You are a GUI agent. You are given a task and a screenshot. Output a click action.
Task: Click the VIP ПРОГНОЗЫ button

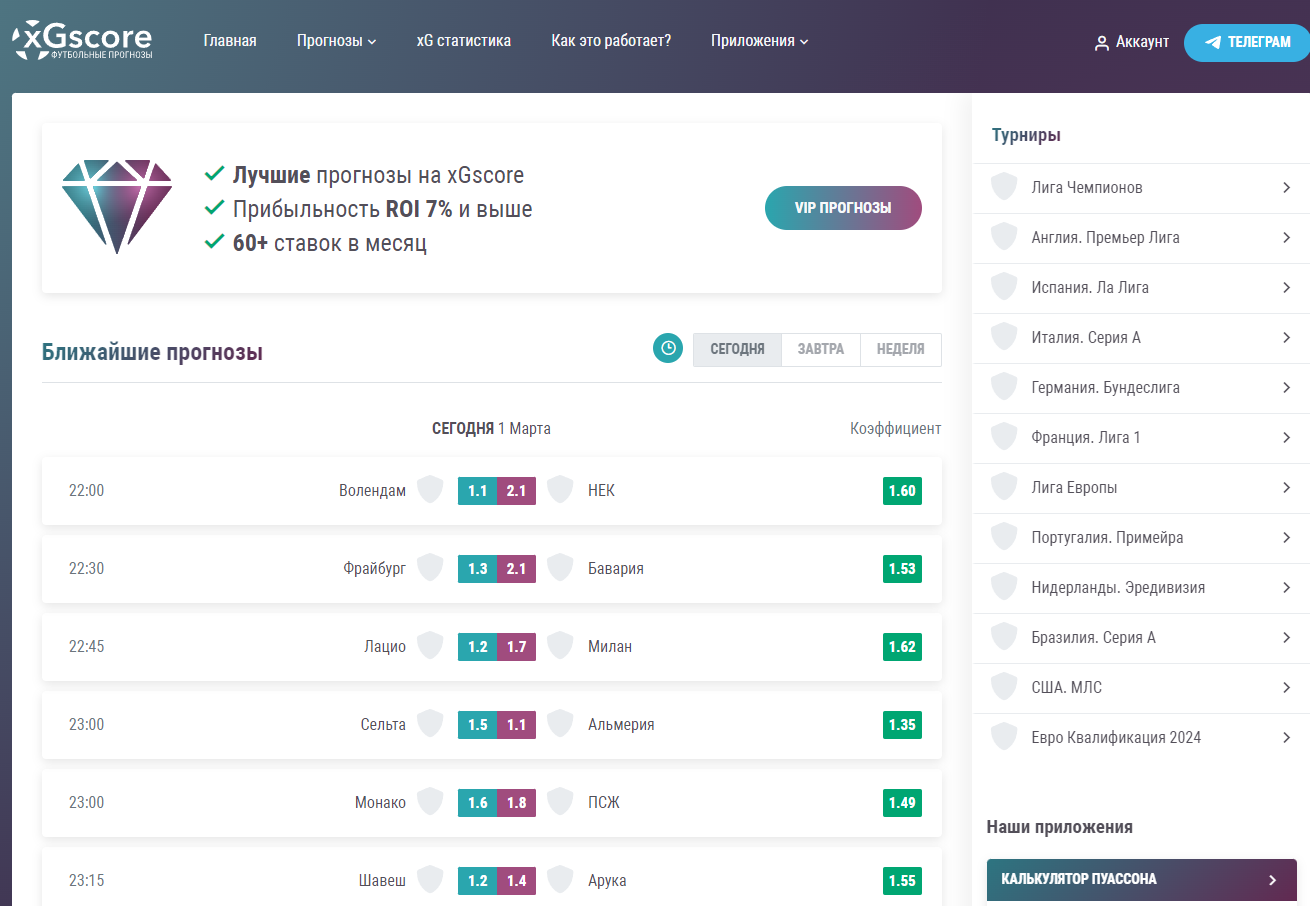point(843,208)
